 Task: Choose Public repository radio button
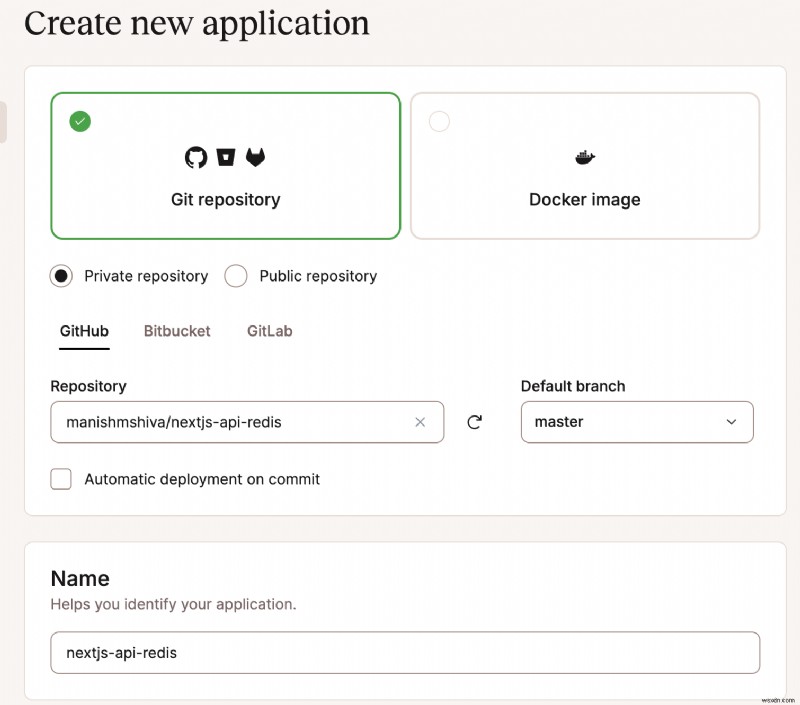tap(236, 276)
